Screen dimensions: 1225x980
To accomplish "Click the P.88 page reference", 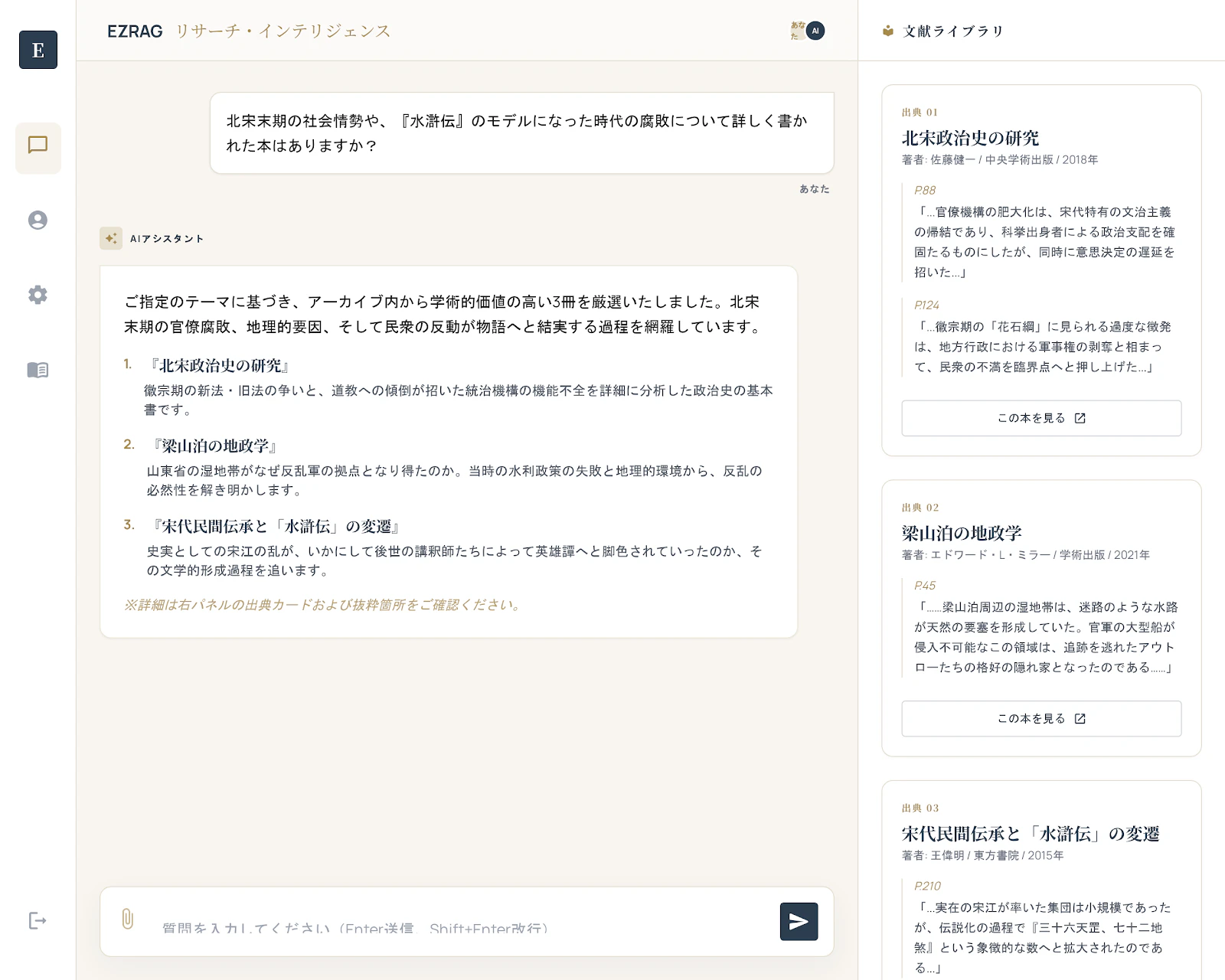I will click(925, 191).
